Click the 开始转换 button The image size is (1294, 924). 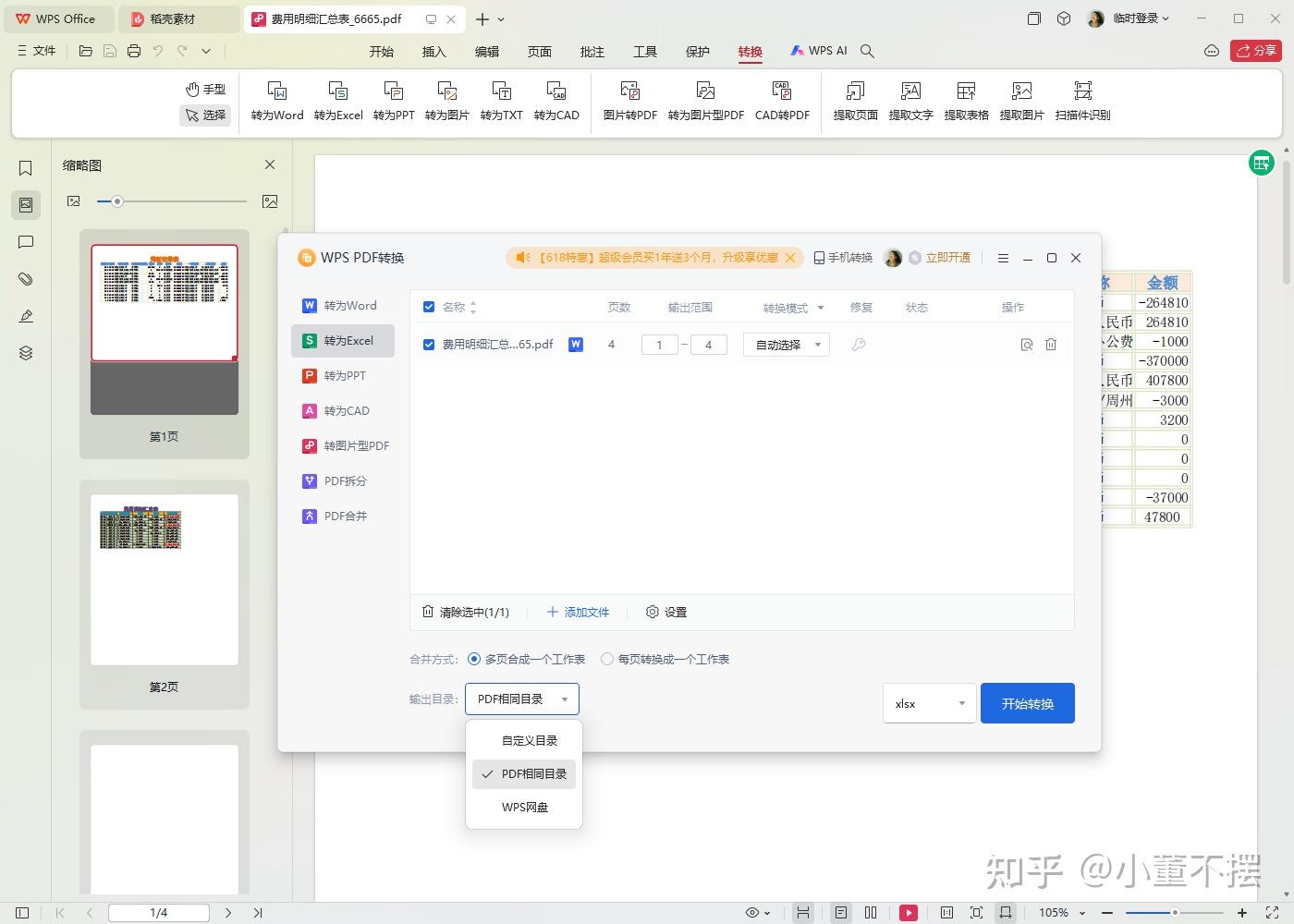click(x=1028, y=703)
